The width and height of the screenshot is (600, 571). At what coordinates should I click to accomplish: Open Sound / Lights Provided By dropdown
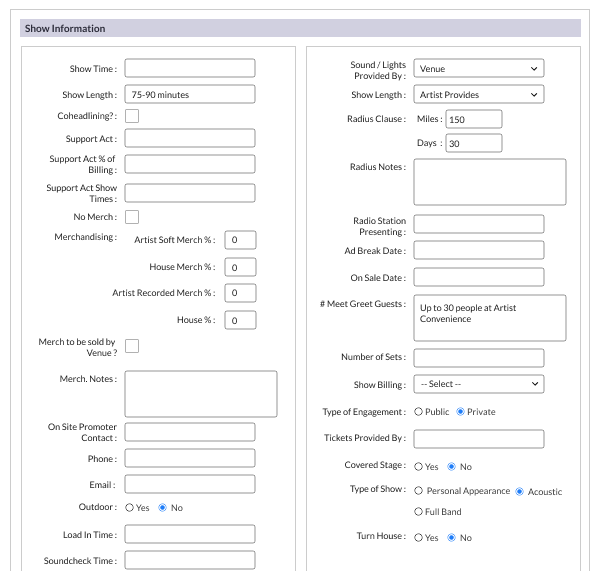(478, 69)
